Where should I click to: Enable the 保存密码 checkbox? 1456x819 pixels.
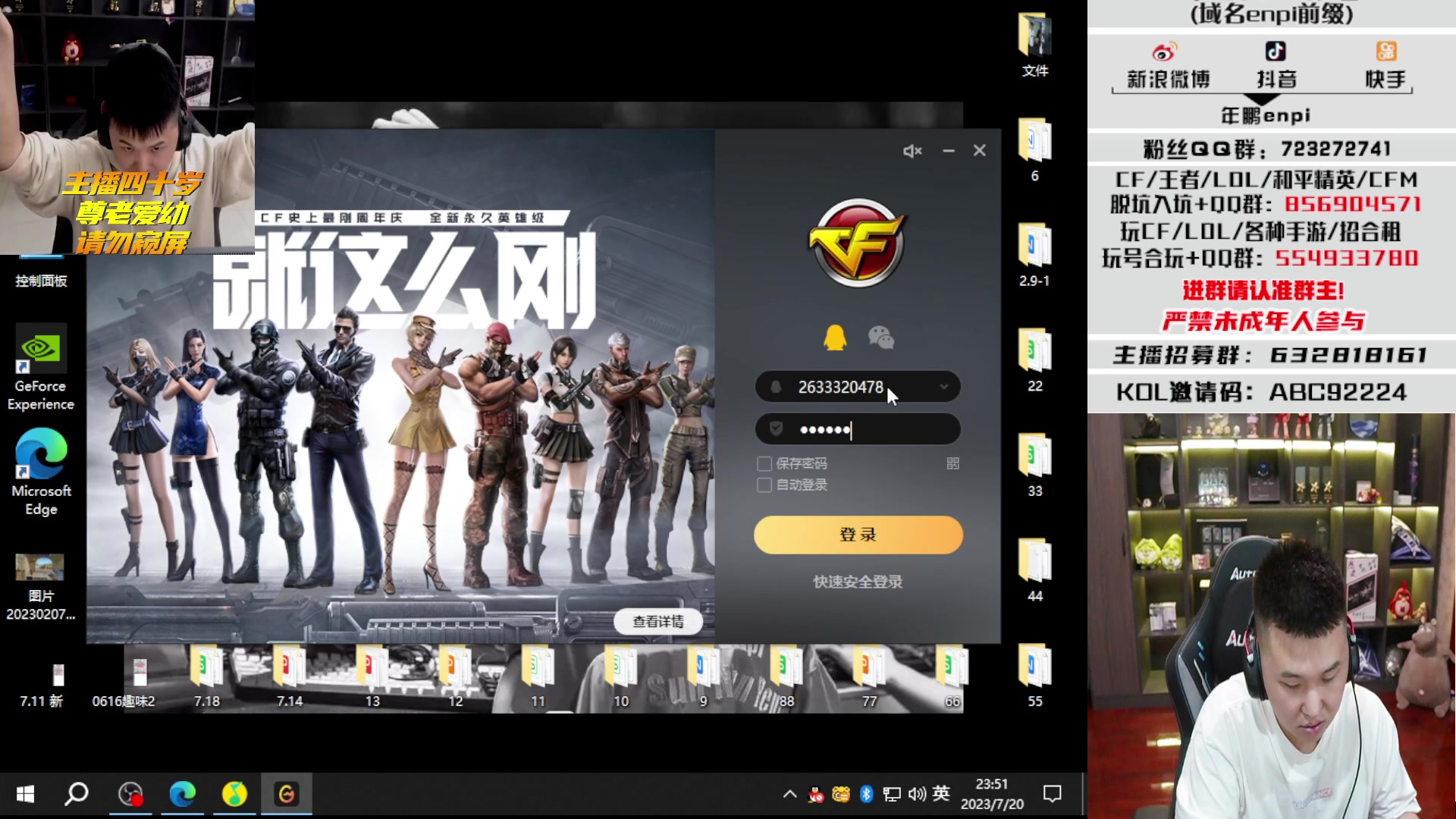(x=764, y=463)
